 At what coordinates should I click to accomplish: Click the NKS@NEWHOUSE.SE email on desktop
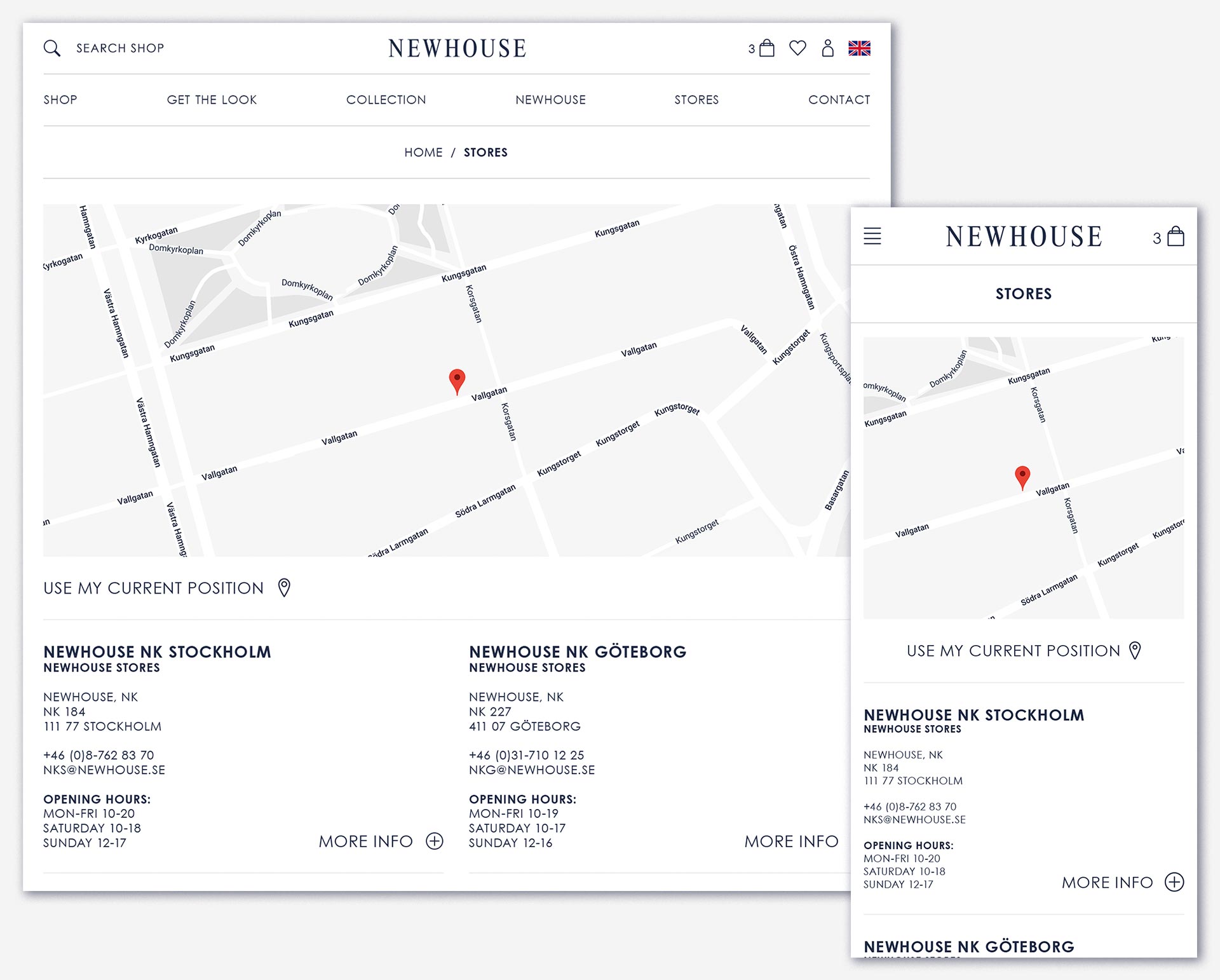(x=104, y=770)
